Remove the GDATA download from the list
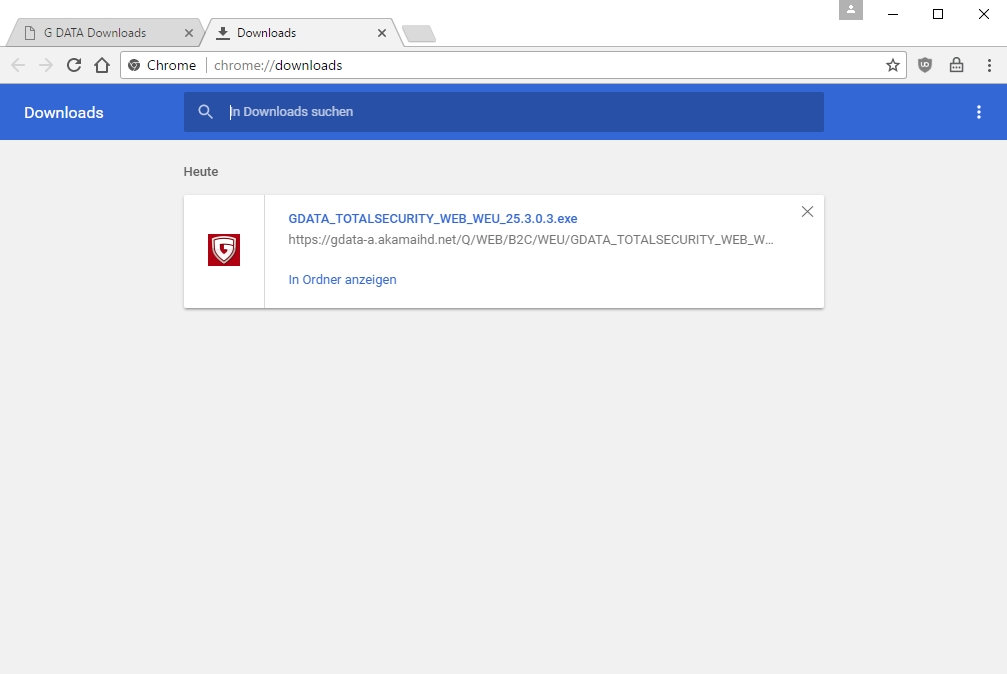The width and height of the screenshot is (1007, 674). [807, 211]
